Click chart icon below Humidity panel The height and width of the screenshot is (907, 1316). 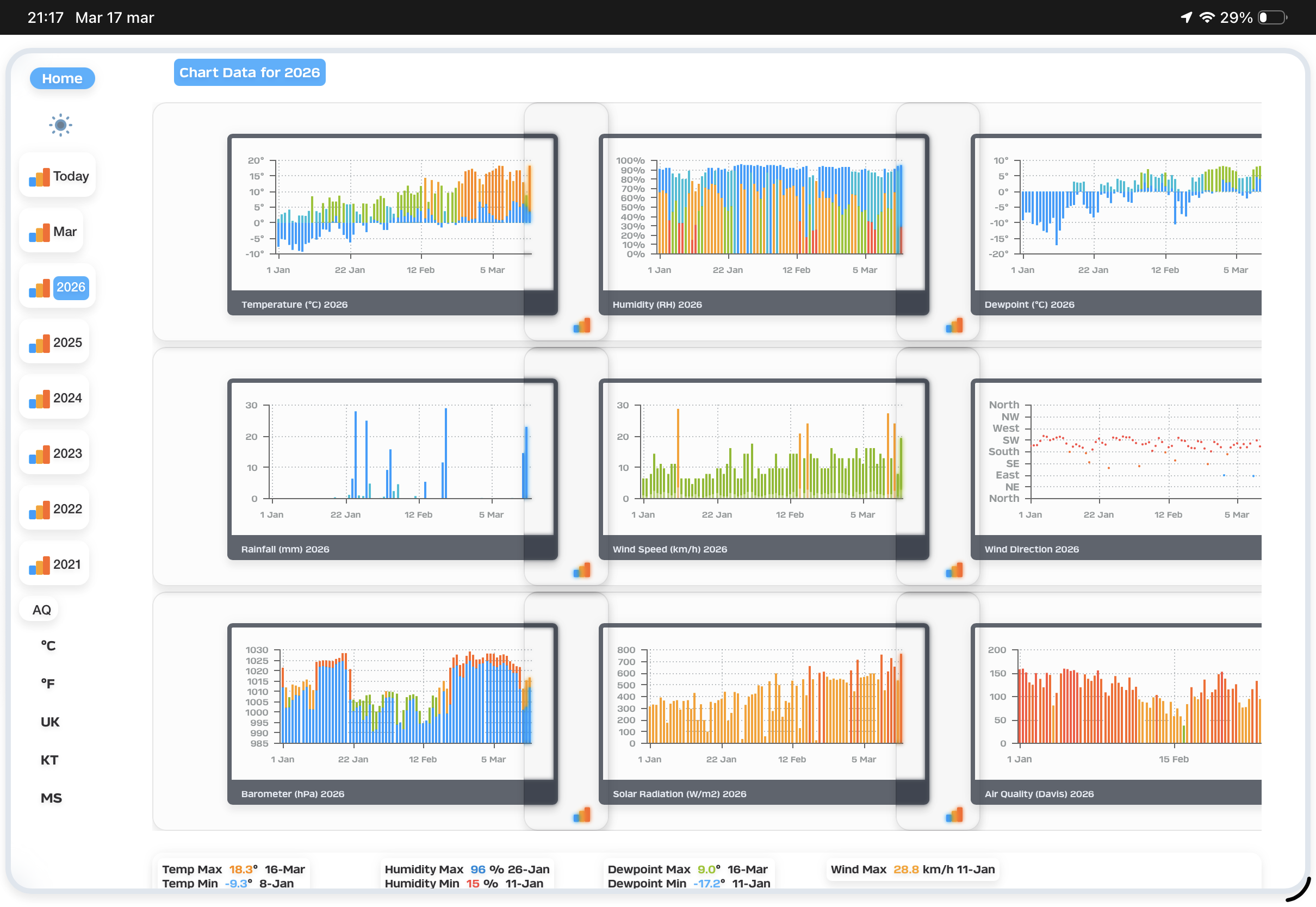point(954,326)
